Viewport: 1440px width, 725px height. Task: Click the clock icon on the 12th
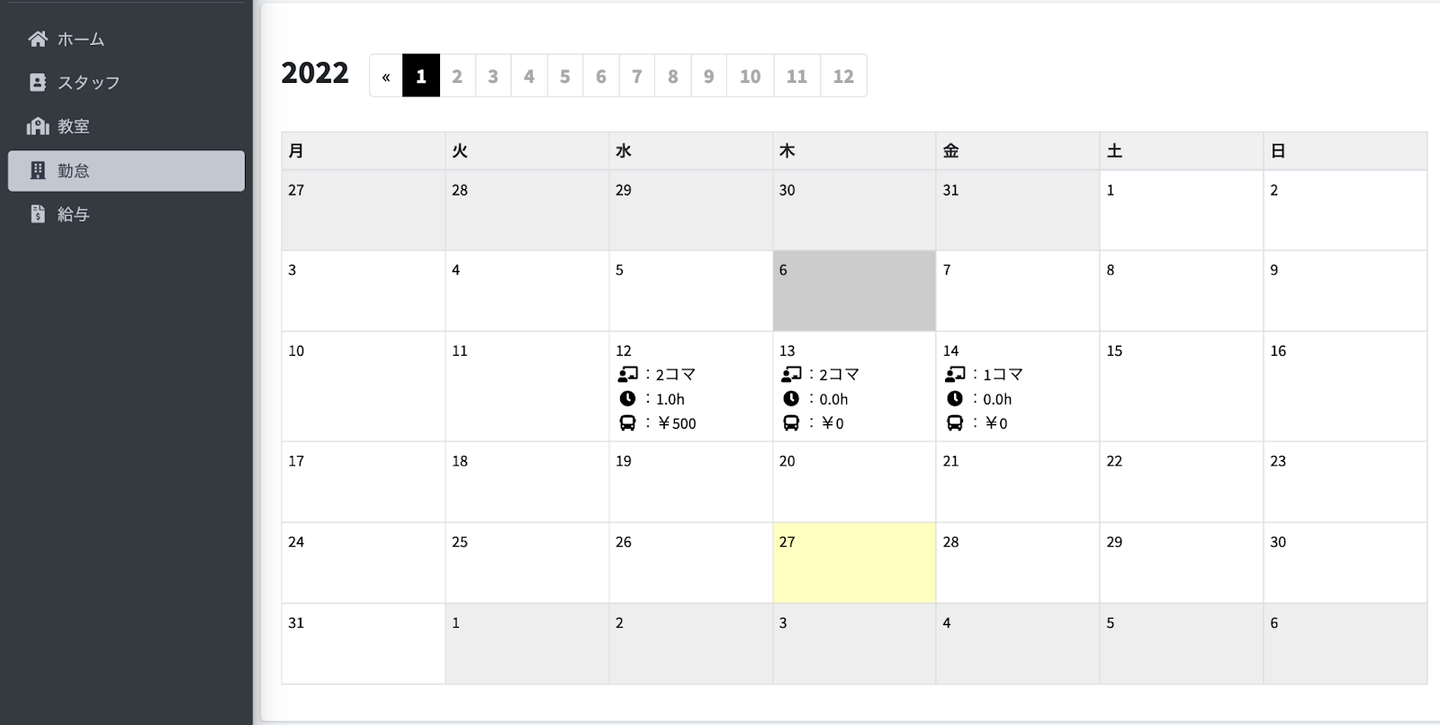628,399
